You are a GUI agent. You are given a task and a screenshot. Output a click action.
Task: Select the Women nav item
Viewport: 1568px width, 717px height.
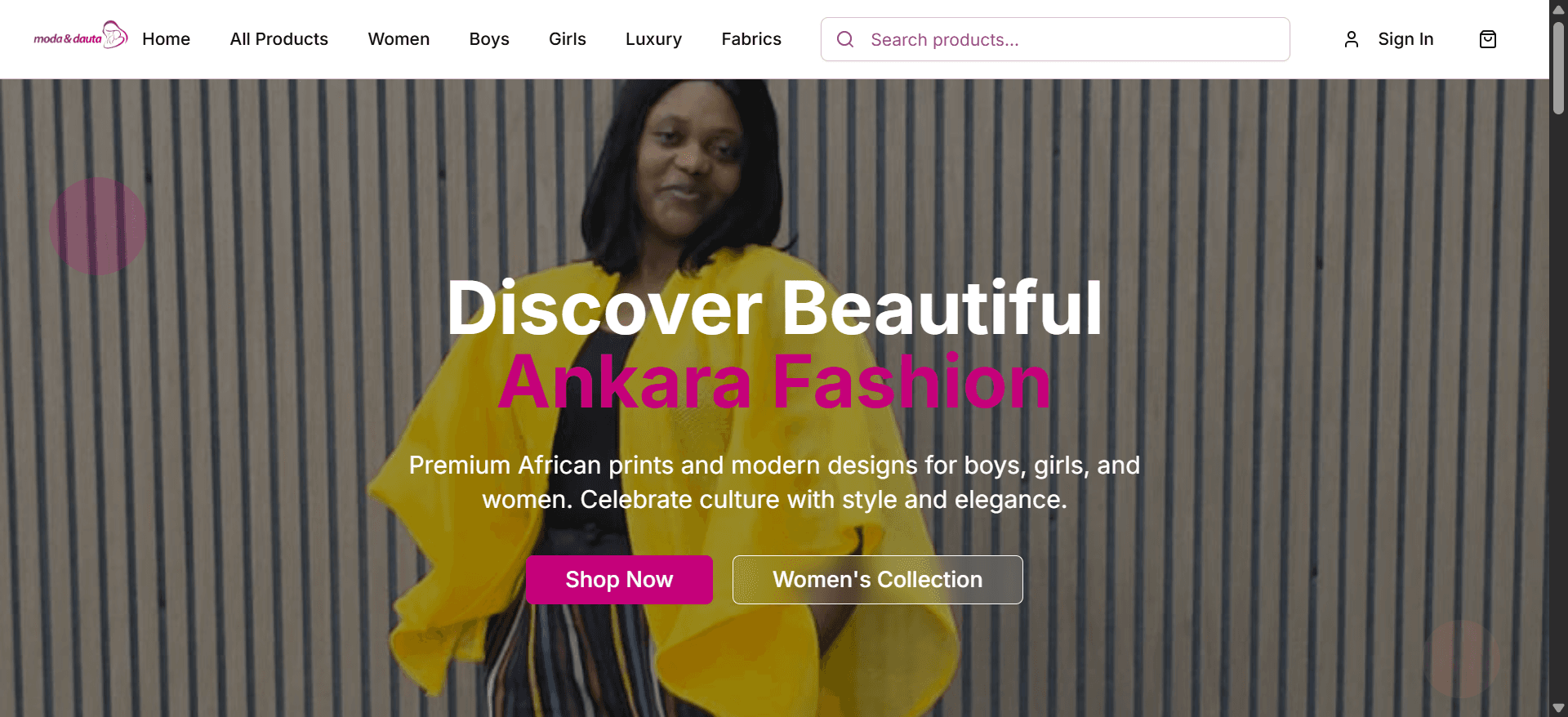pyautogui.click(x=399, y=39)
